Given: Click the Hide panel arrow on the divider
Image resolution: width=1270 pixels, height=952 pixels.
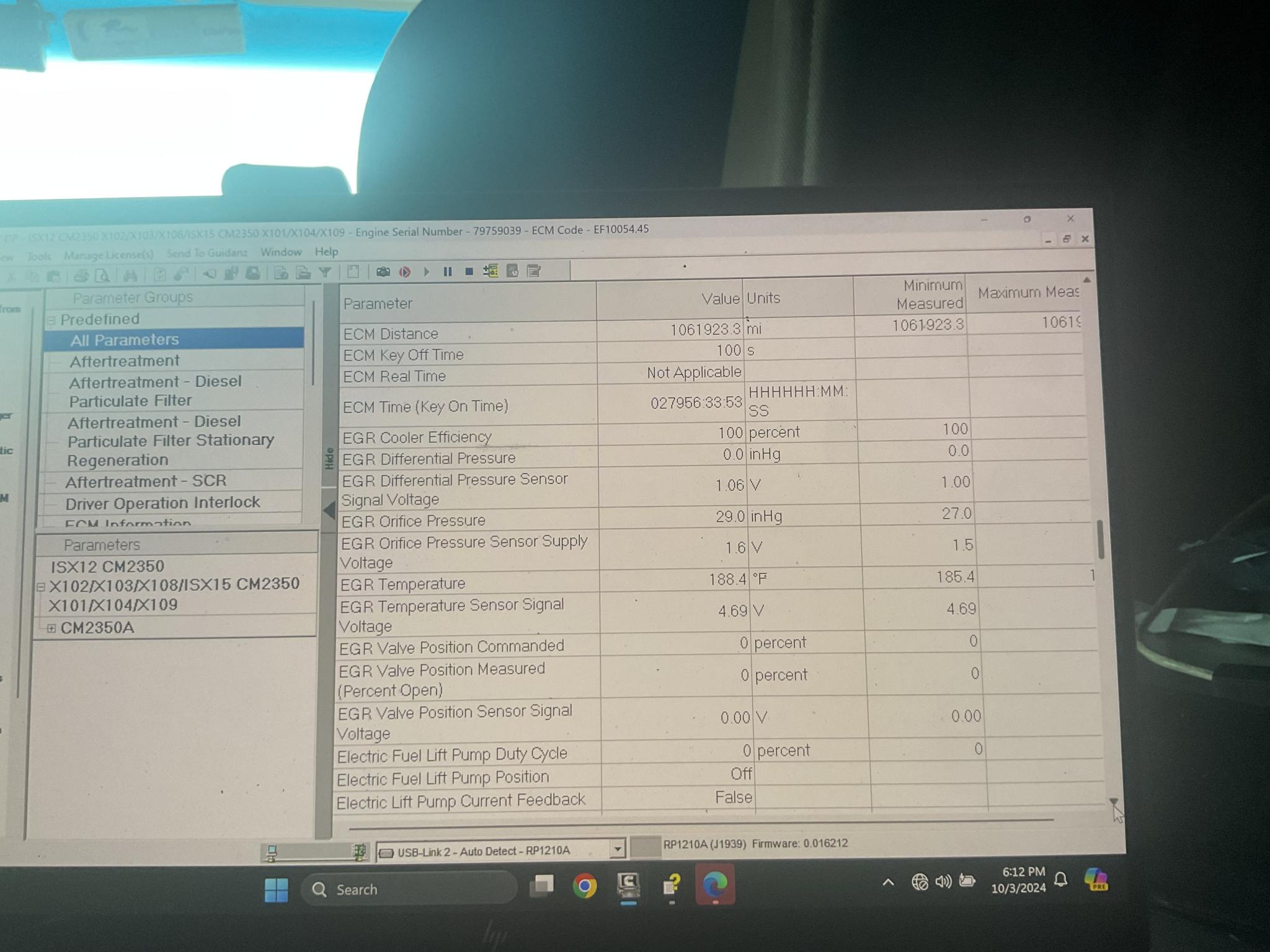Looking at the screenshot, I should coord(329,510).
